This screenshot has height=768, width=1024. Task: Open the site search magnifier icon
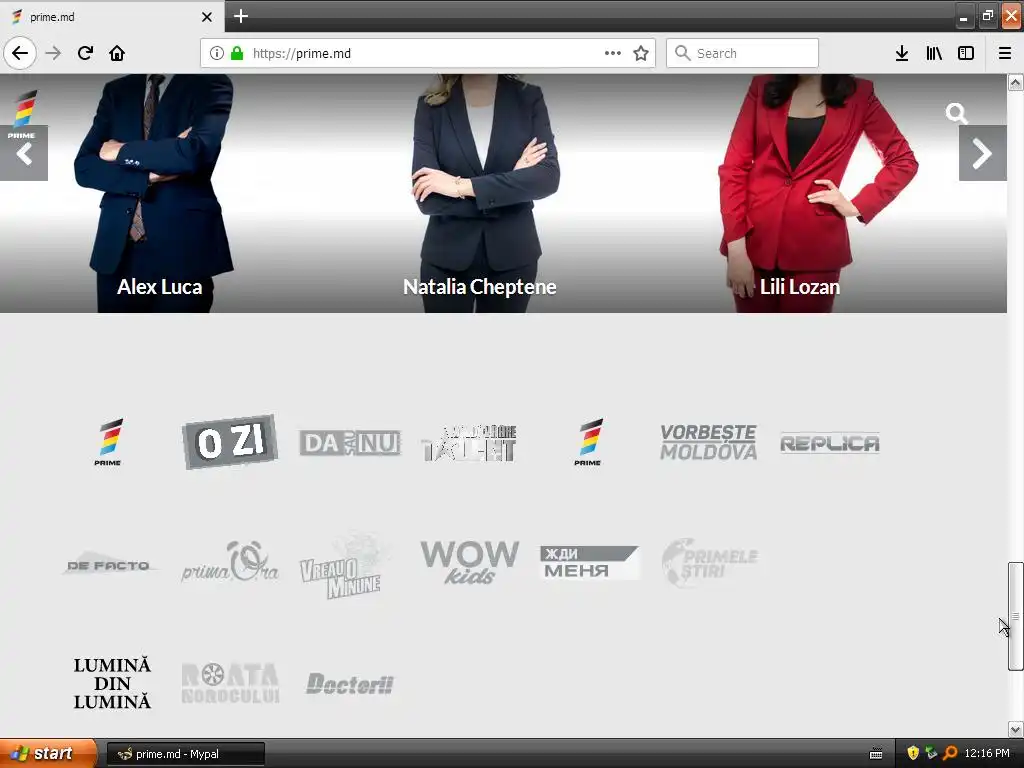956,113
